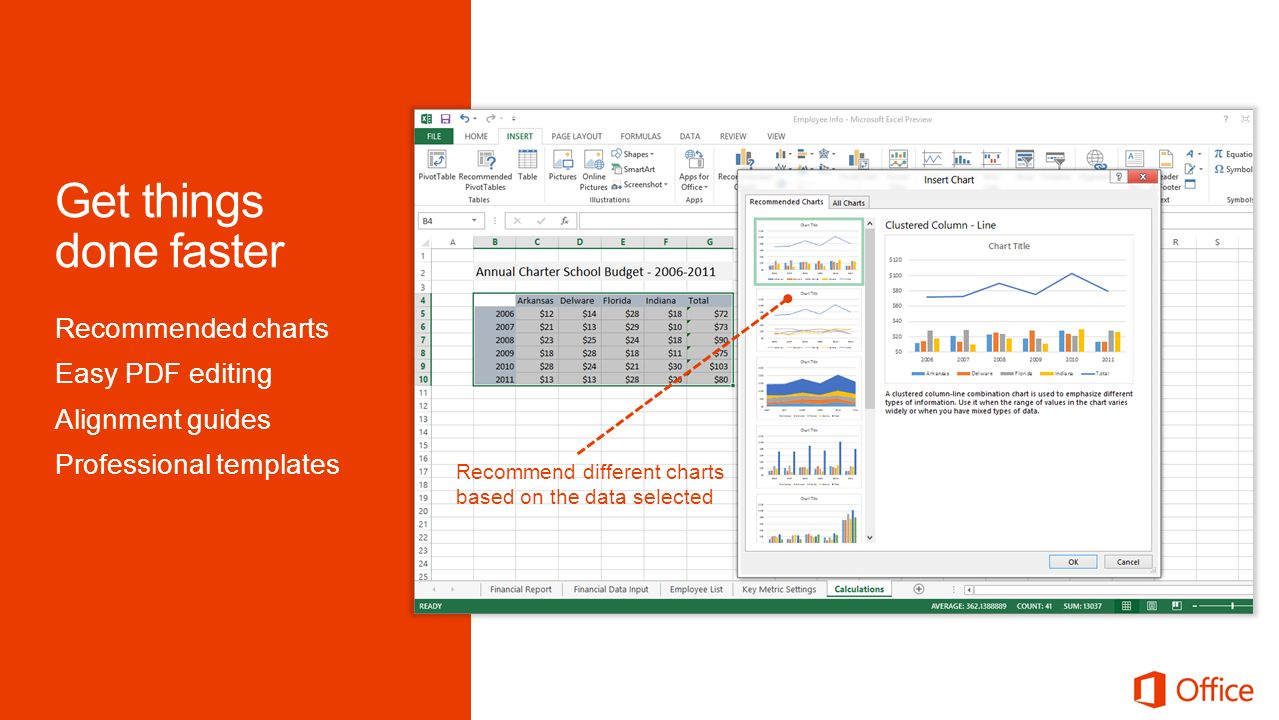Click the PivotTable icon
1279x720 pixels.
tap(437, 159)
